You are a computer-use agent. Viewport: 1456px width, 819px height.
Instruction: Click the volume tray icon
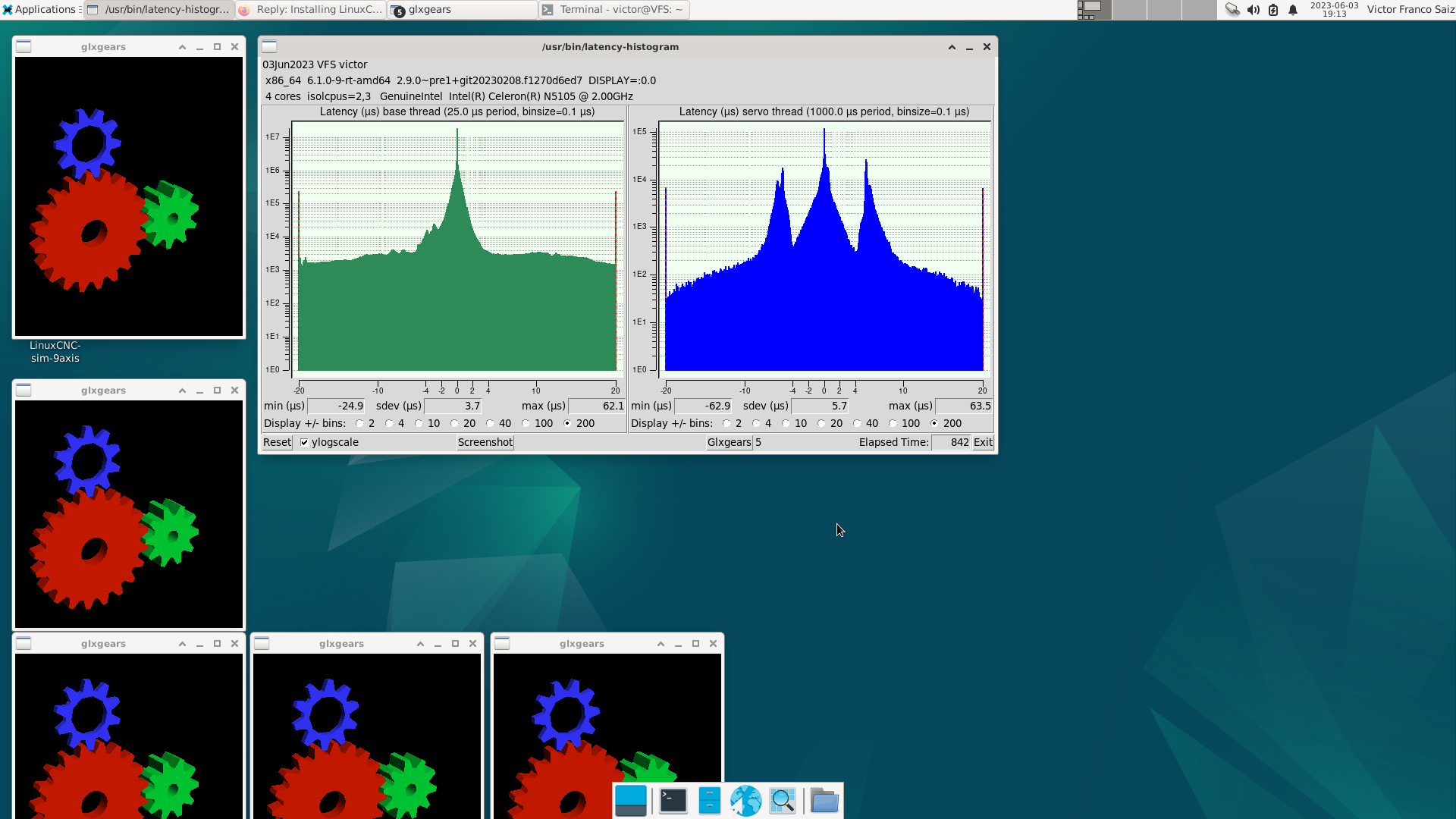pyautogui.click(x=1253, y=9)
